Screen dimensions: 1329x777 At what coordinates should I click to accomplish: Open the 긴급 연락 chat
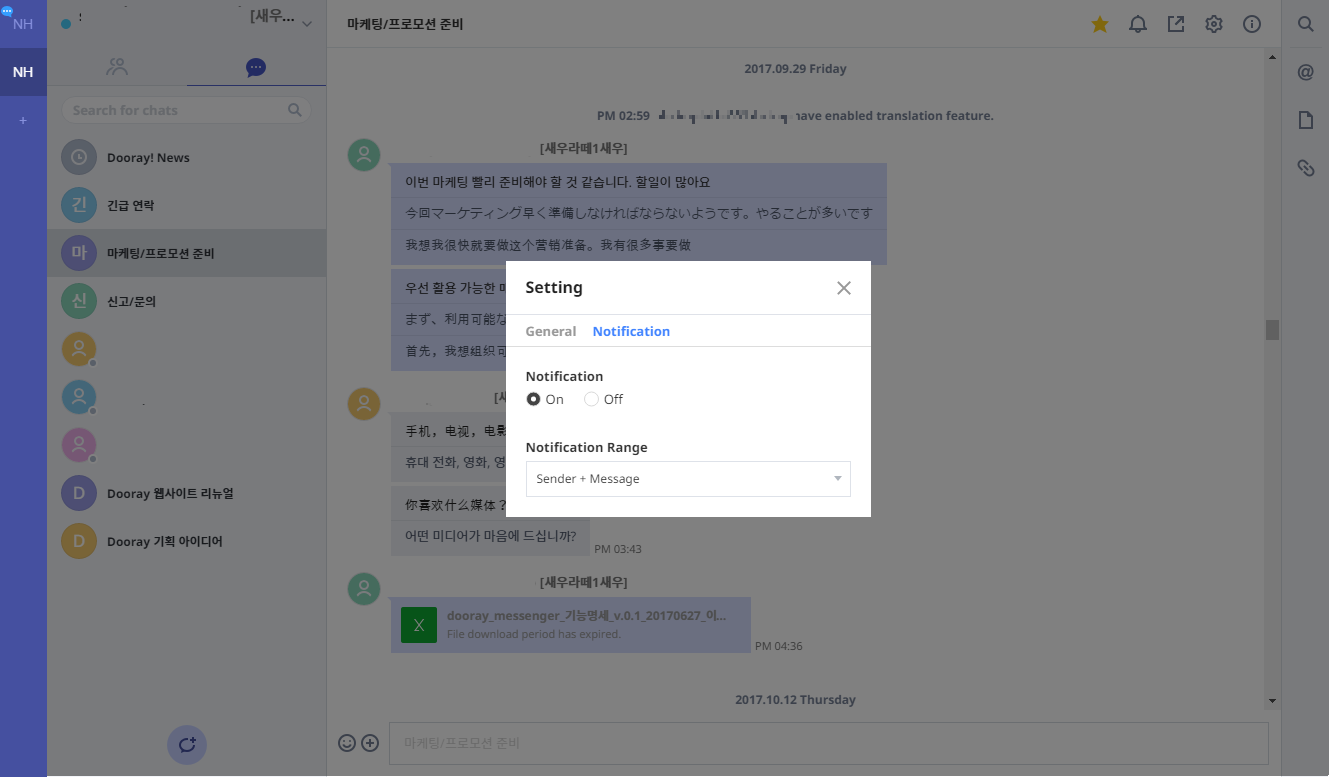(x=187, y=206)
